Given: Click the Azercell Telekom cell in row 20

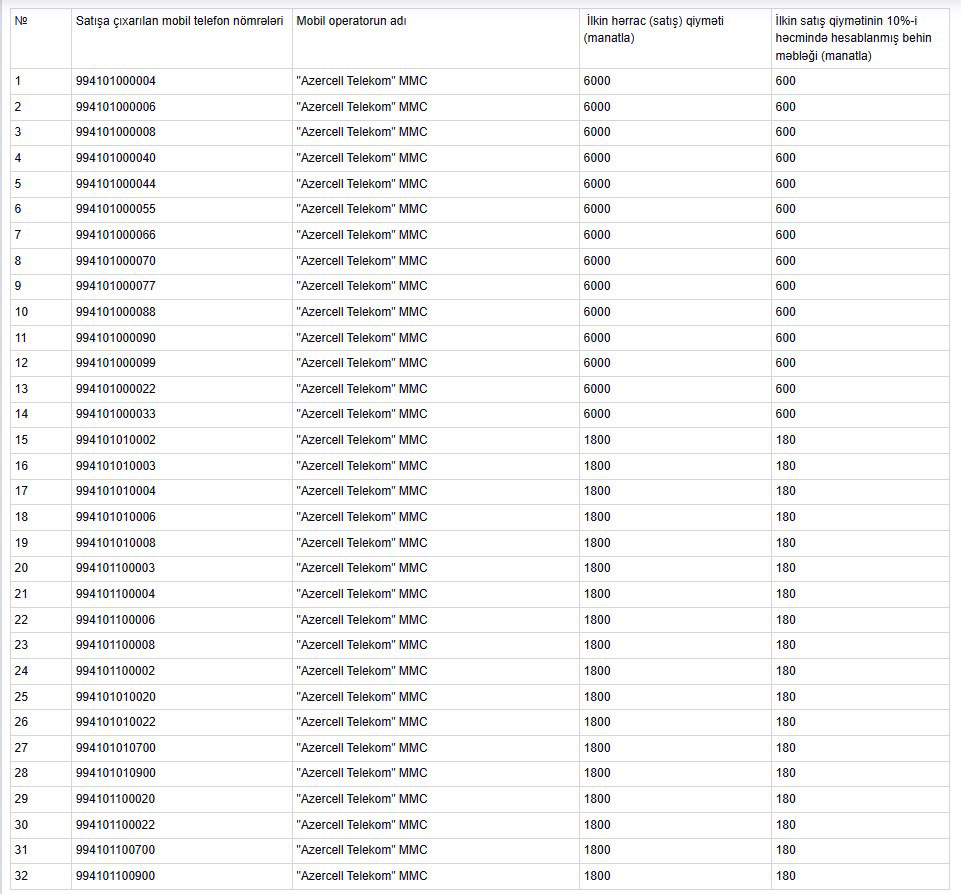Looking at the screenshot, I should point(361,568).
